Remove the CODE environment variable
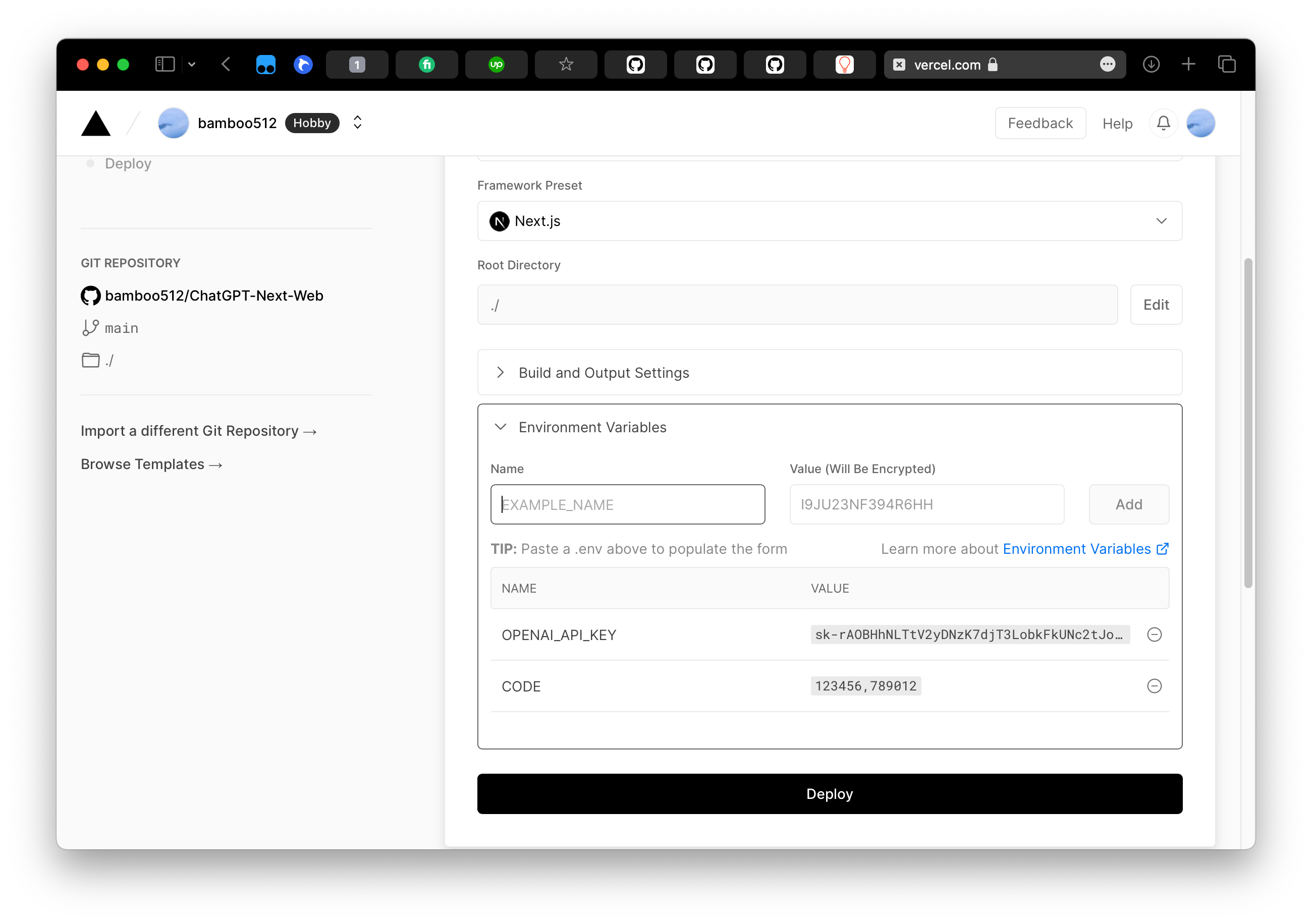Image resolution: width=1312 pixels, height=924 pixels. (1154, 686)
